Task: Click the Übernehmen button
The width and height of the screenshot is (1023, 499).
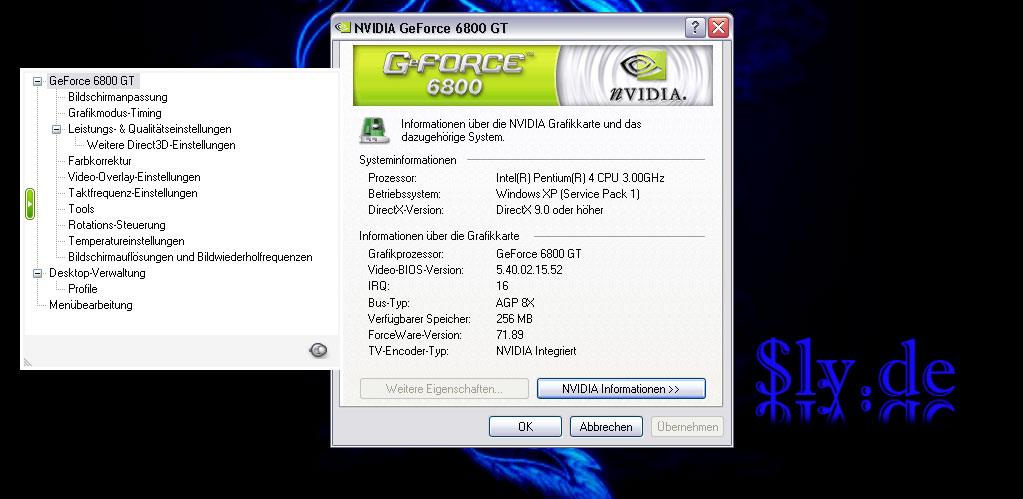Action: tap(688, 427)
